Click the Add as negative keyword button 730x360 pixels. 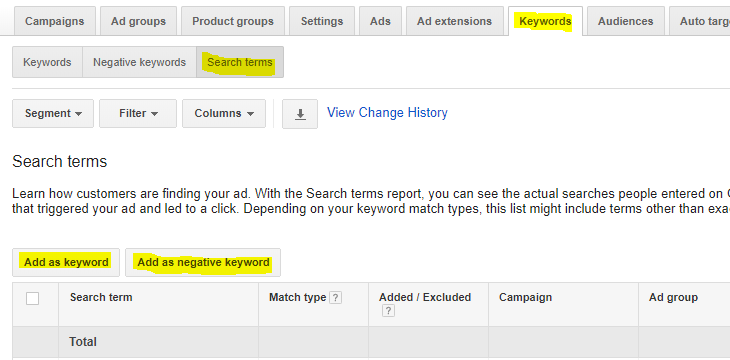203,262
